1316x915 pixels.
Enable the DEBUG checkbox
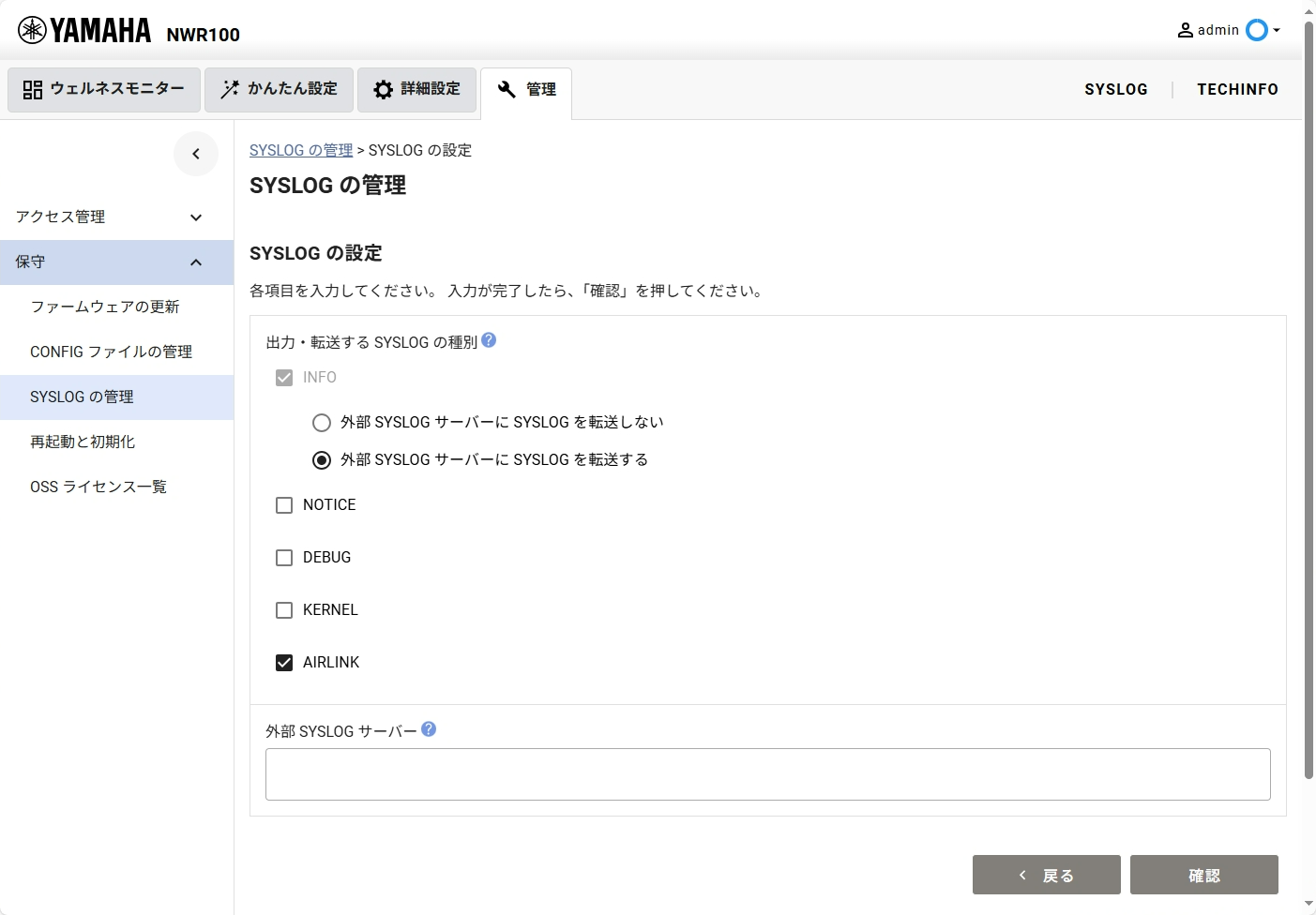(284, 558)
